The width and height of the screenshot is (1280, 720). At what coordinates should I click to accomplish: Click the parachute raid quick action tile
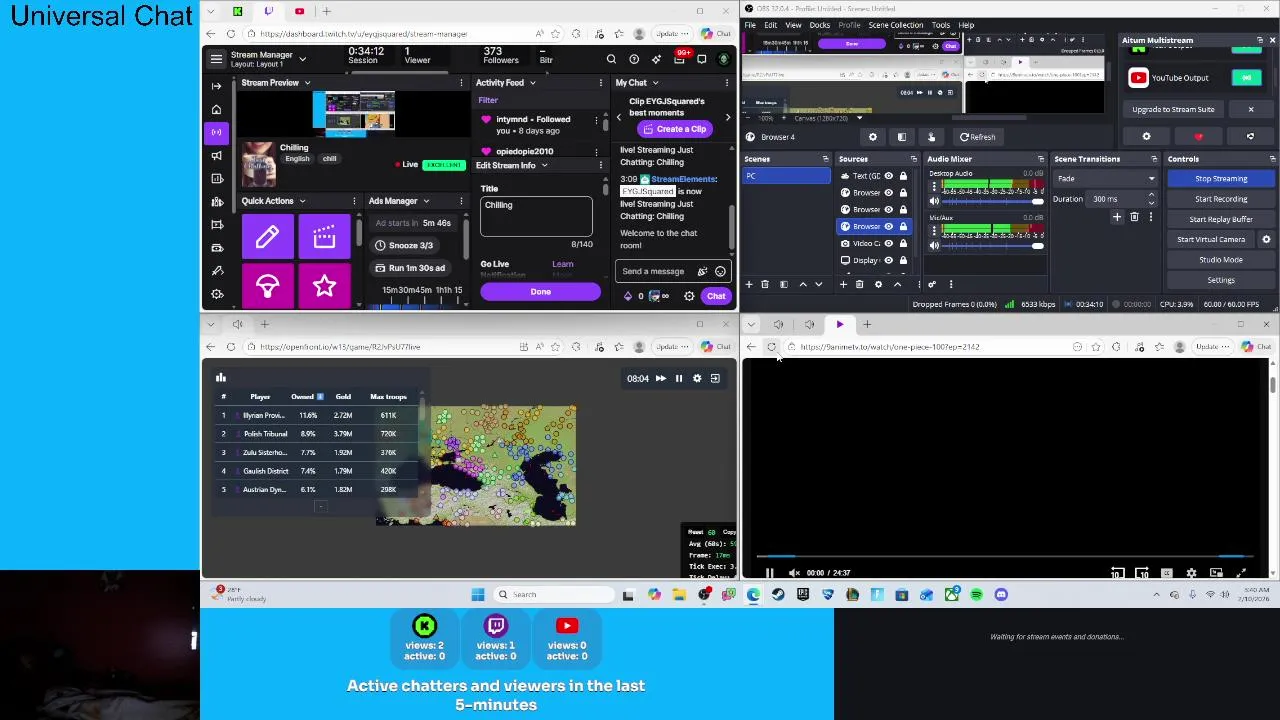point(267,287)
